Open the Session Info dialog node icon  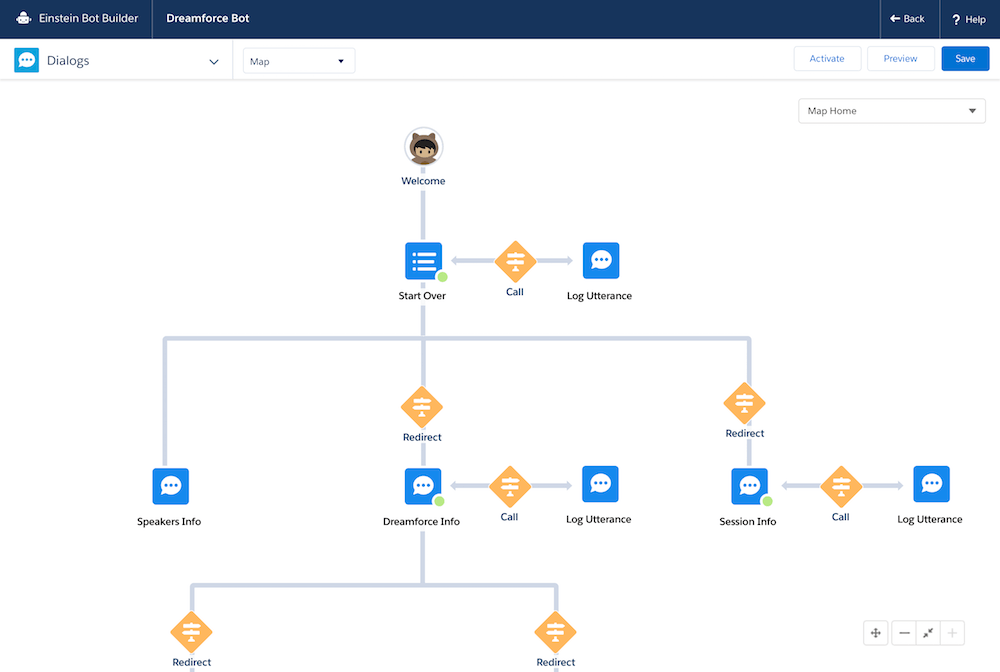click(x=749, y=486)
